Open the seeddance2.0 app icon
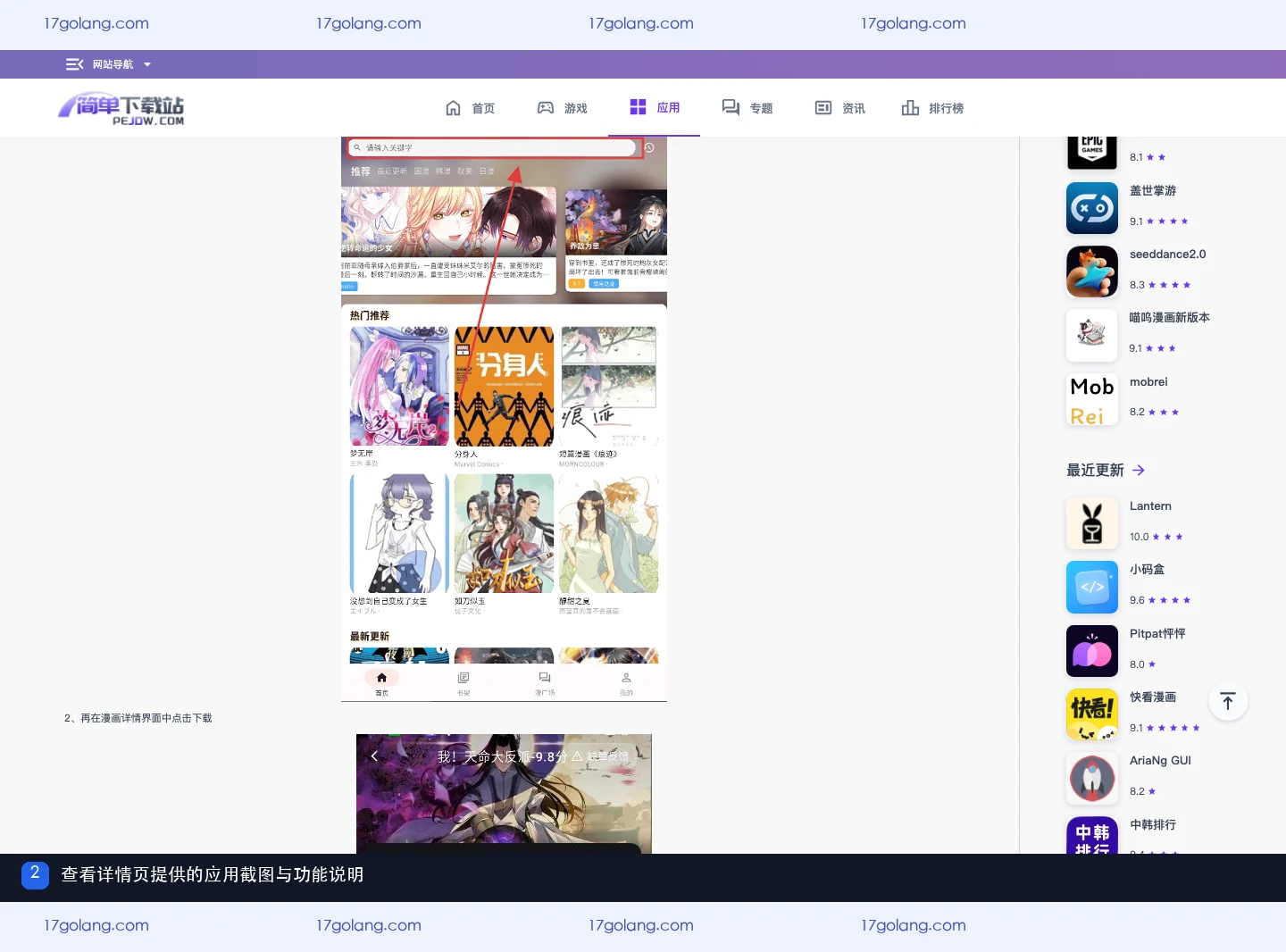Screen dimensions: 1286x952 pos(1092,271)
